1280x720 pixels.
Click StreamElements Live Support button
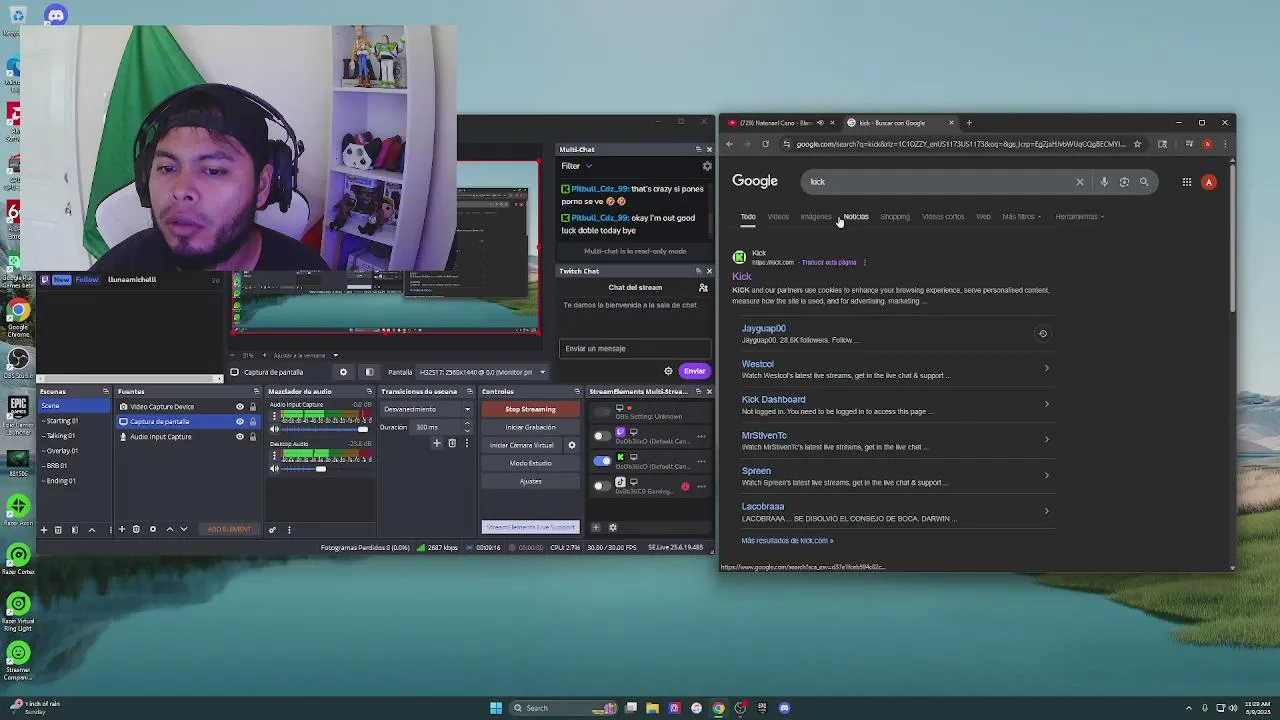(x=530, y=527)
